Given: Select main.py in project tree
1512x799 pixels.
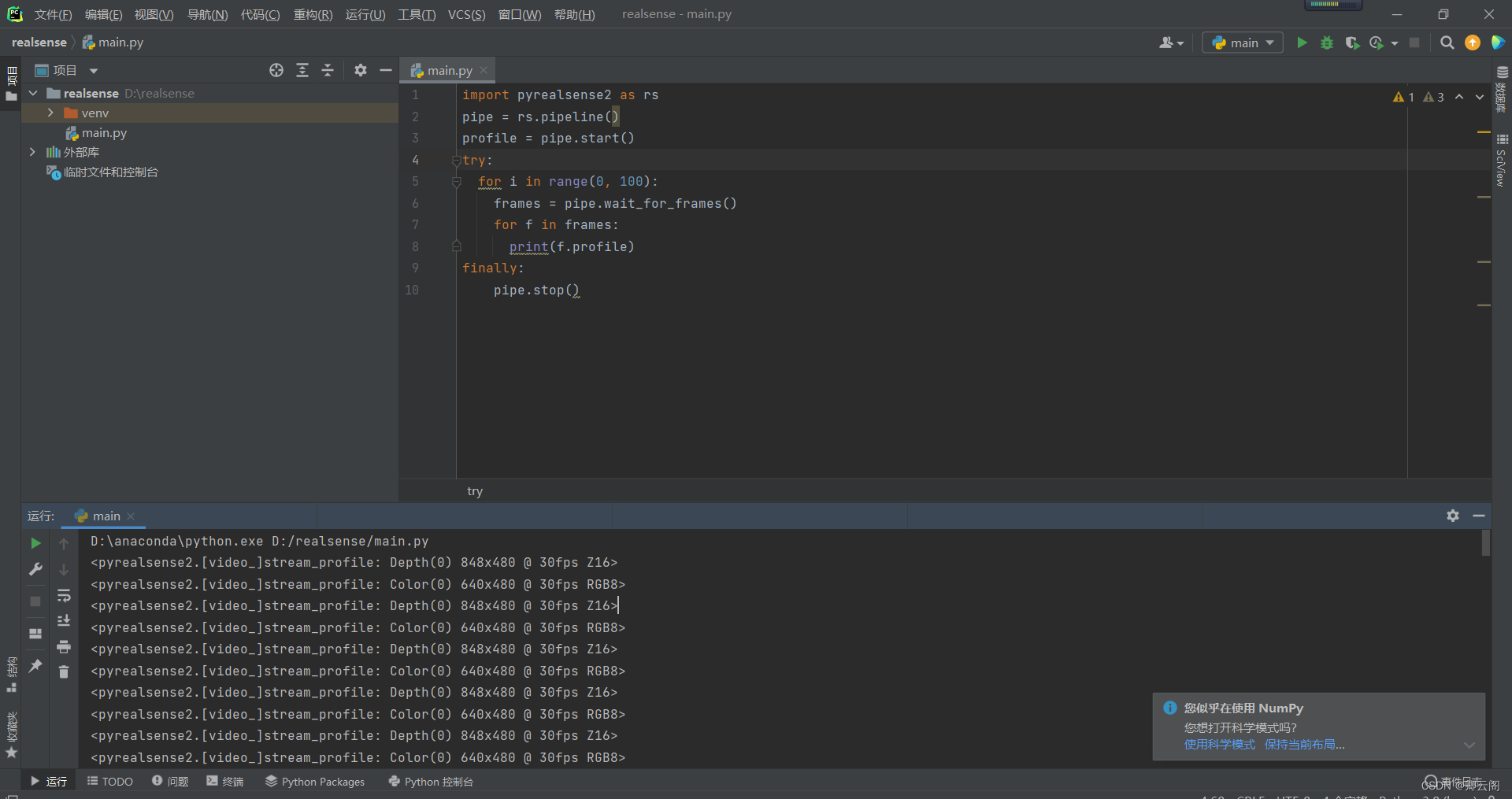Looking at the screenshot, I should (104, 133).
